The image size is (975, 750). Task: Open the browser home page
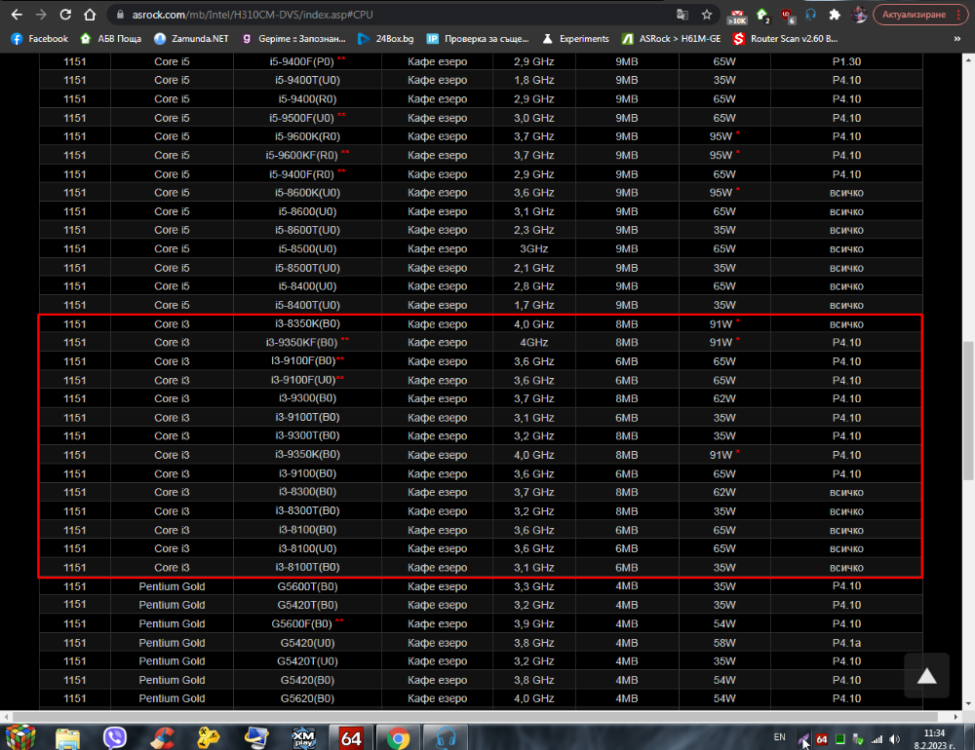pyautogui.click(x=90, y=14)
